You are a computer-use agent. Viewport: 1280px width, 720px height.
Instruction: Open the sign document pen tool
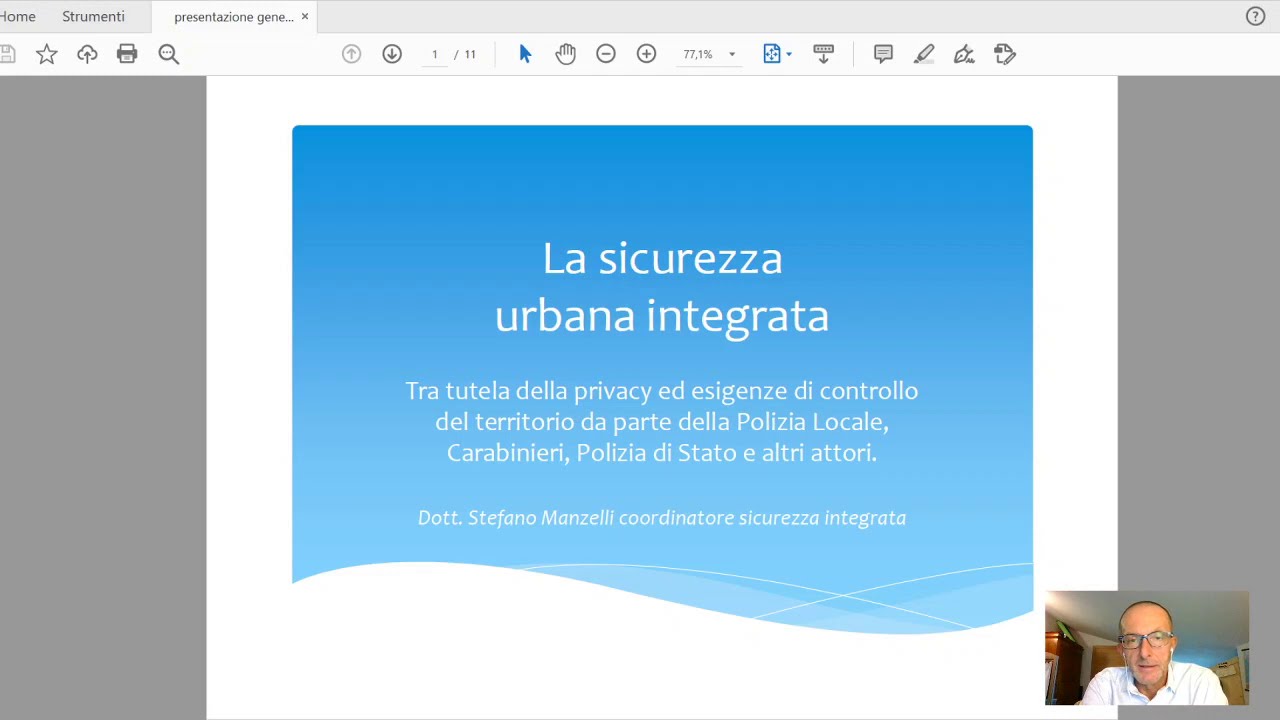pyautogui.click(x=964, y=54)
